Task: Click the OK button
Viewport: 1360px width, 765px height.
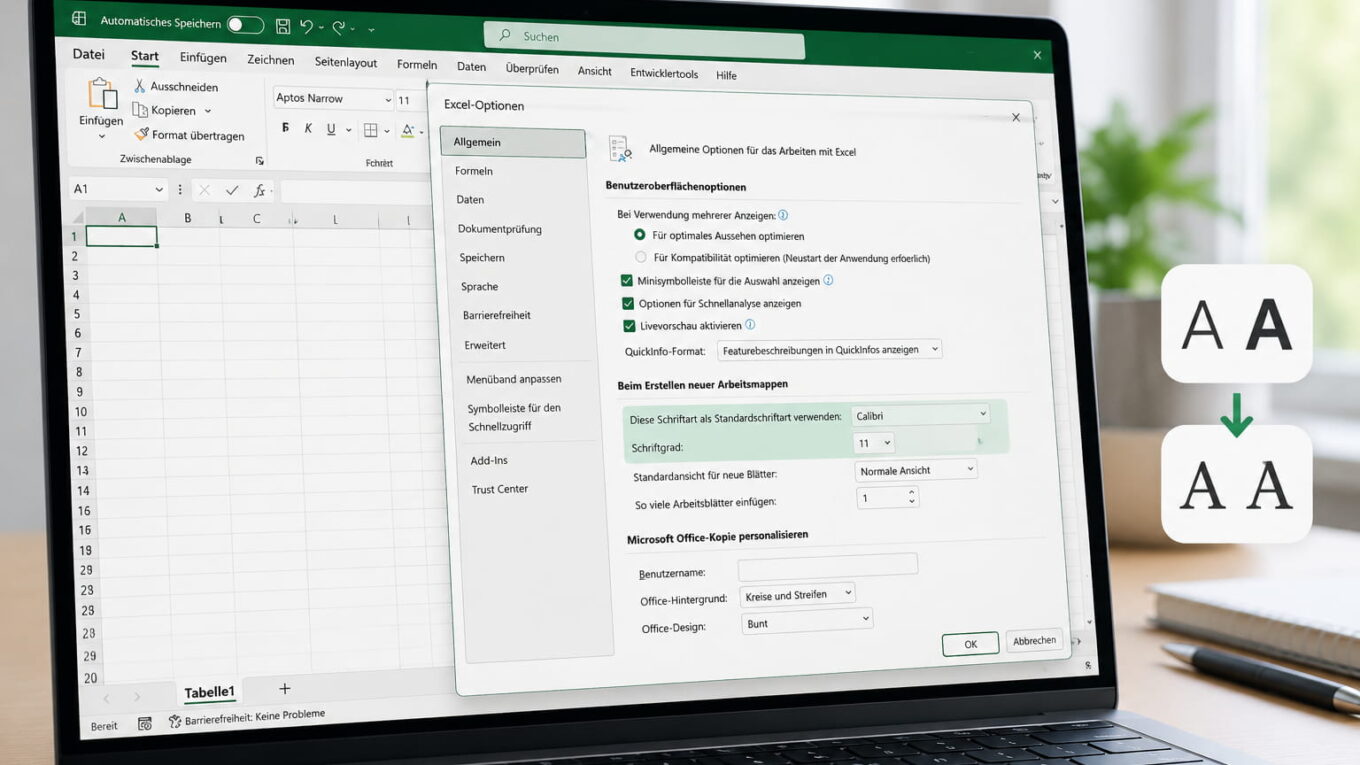Action: point(970,644)
